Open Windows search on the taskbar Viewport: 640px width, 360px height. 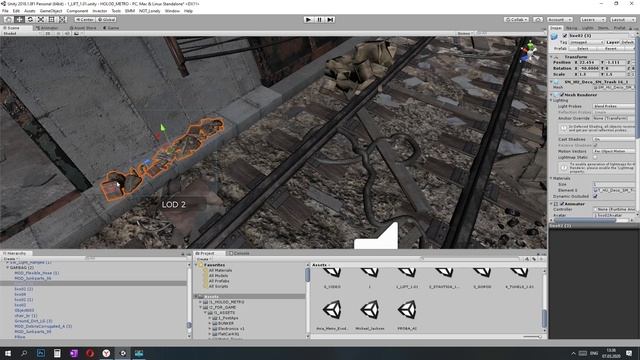tap(24, 353)
